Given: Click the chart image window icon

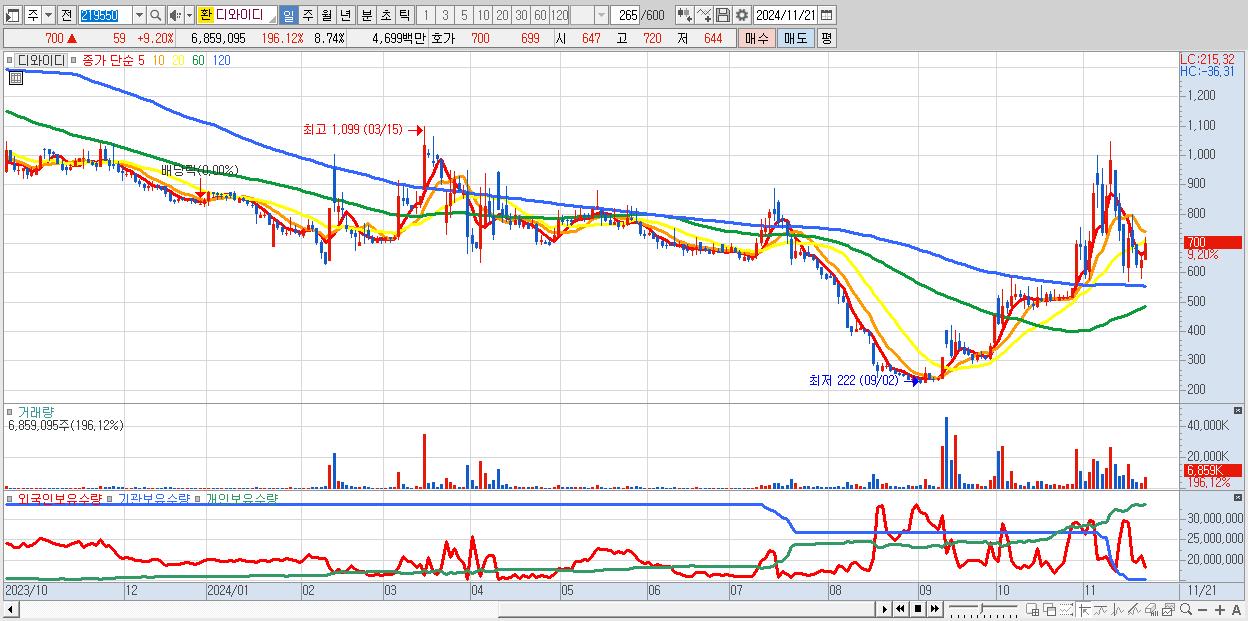Looking at the screenshot, I should 1168,609.
